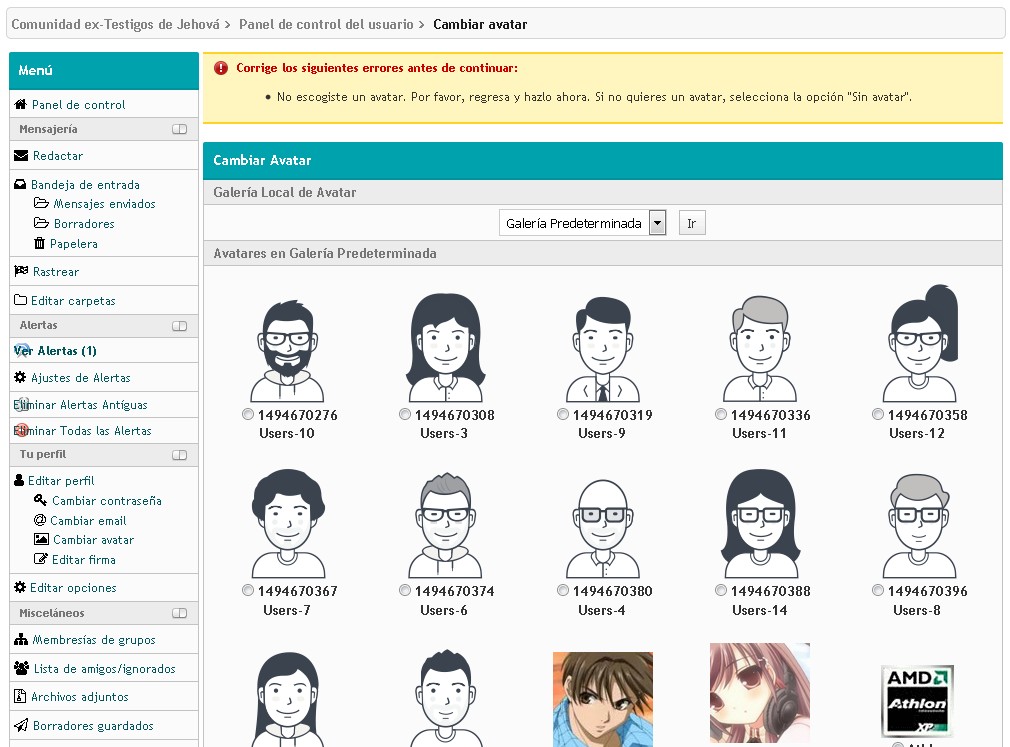Go to Editar opciones in the menu
Viewport: 1010px width, 747px height.
pos(73,588)
